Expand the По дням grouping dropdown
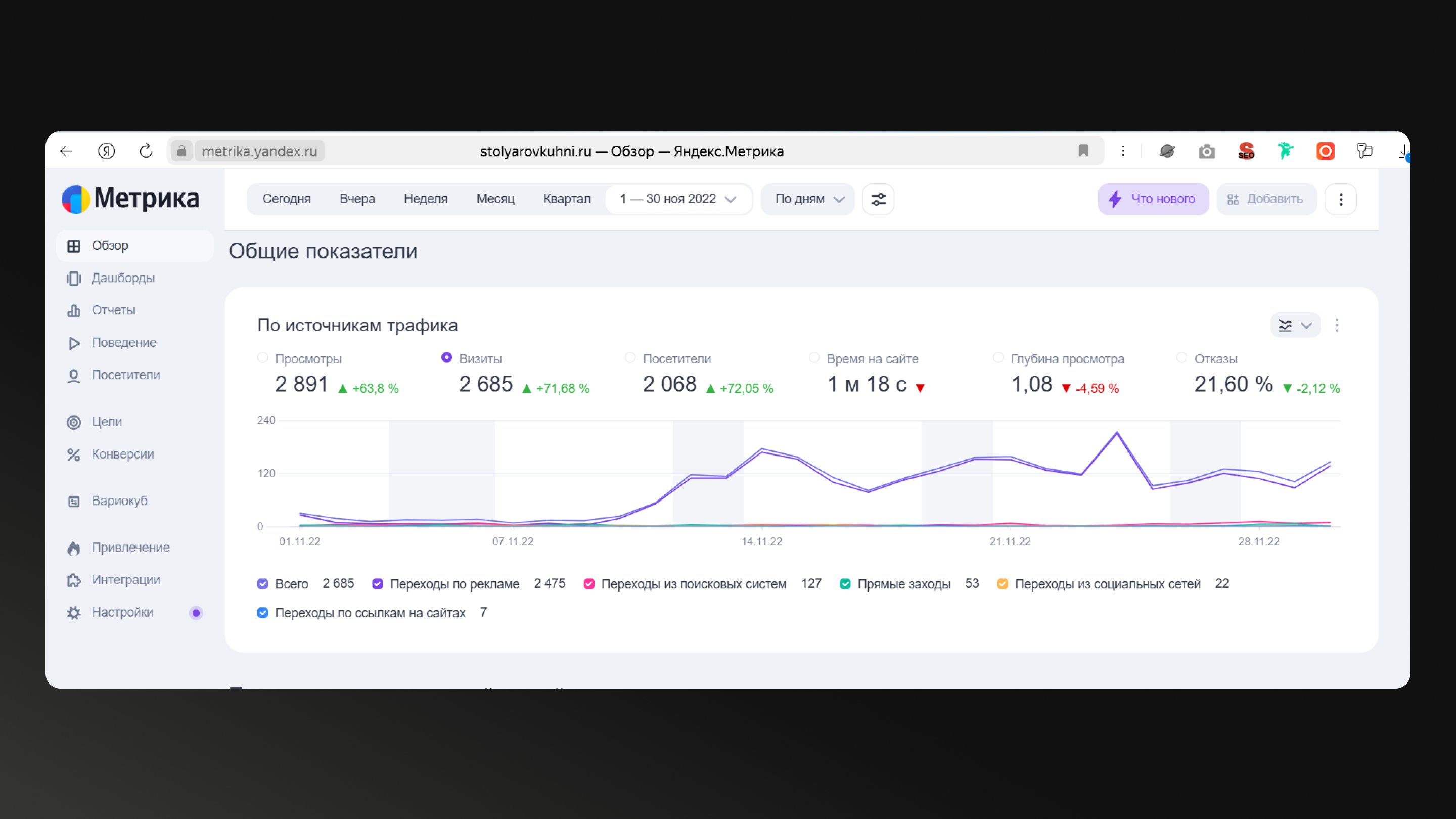Viewport: 1456px width, 819px height. [x=808, y=199]
